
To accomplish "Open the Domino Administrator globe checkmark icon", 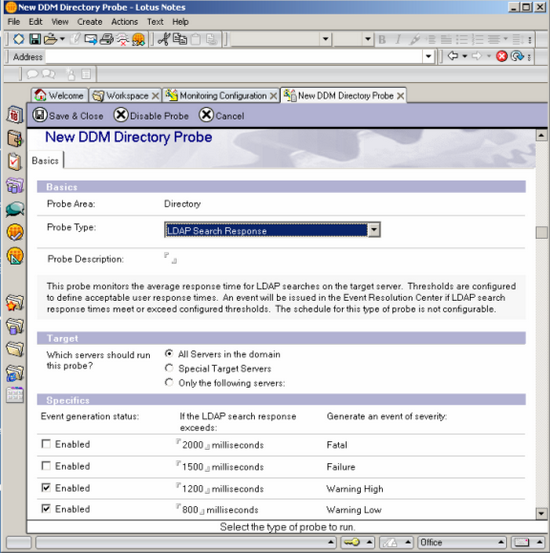I will pos(15,232).
